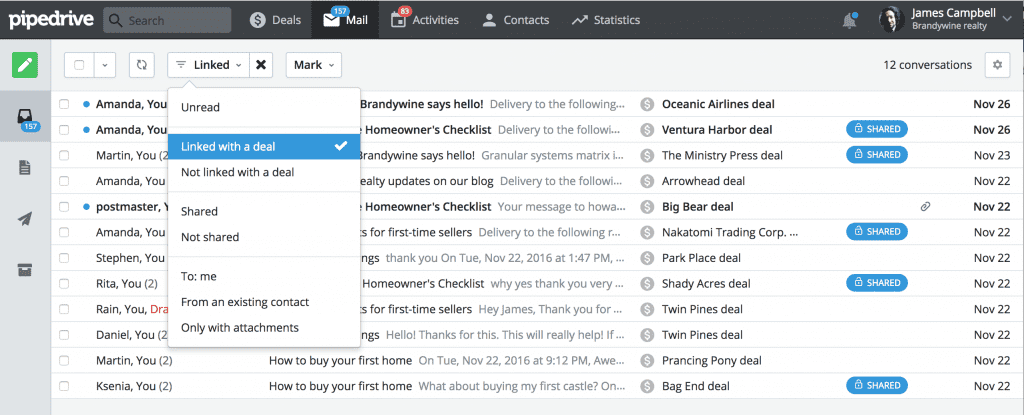Click SHARED badge on Shady Acres deal row
The height and width of the screenshot is (415, 1024).
coord(877,283)
